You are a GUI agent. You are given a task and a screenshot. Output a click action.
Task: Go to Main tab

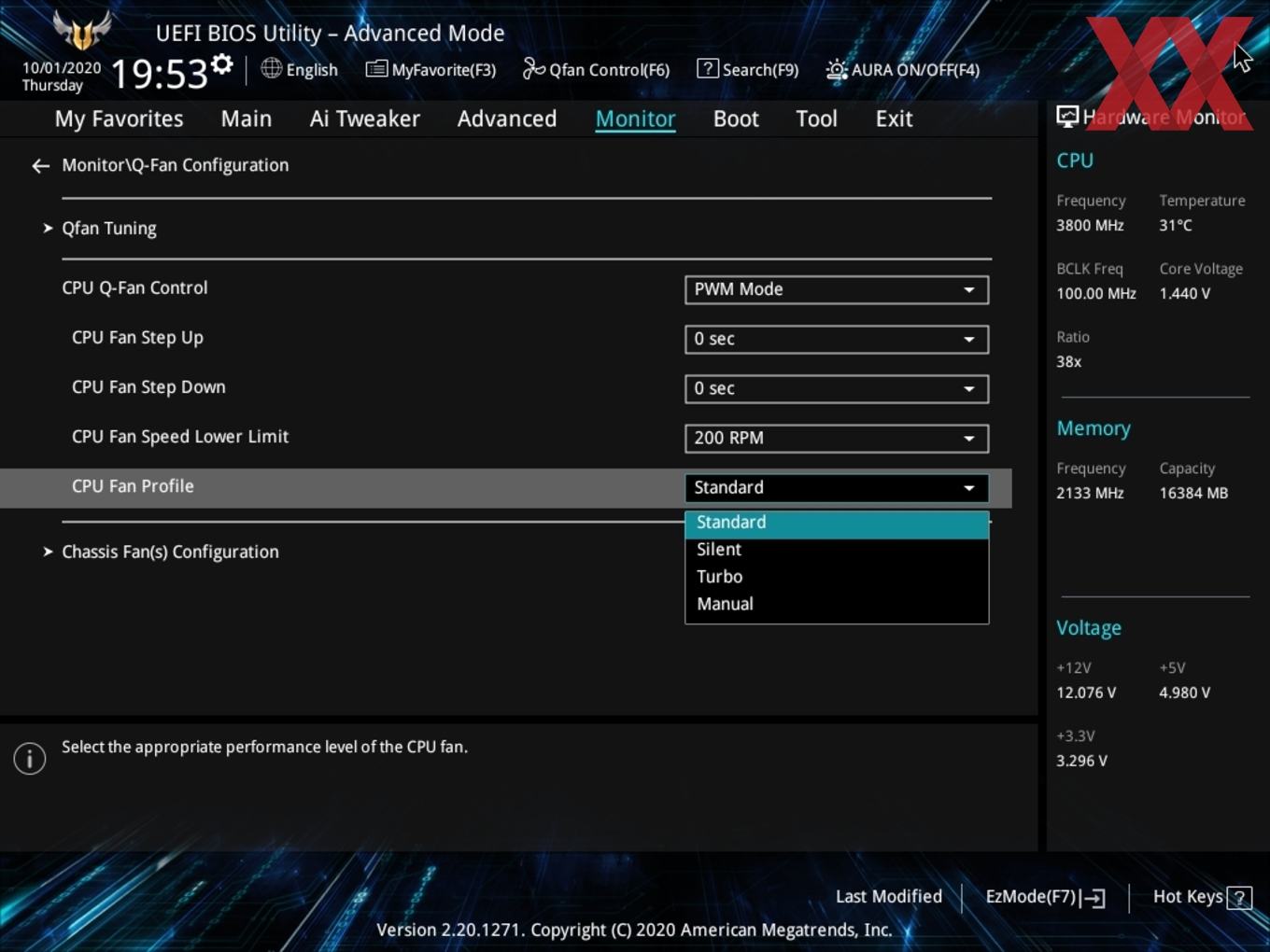(247, 119)
